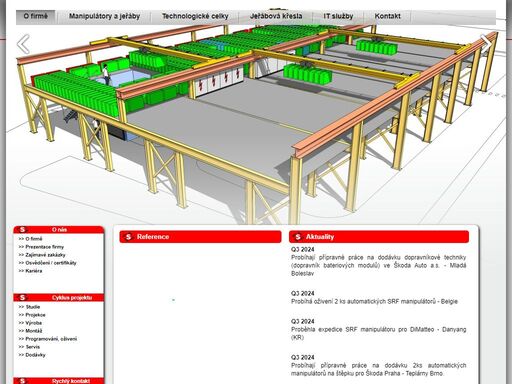
Task: Click the "Reference" section header
Action: coord(200,237)
